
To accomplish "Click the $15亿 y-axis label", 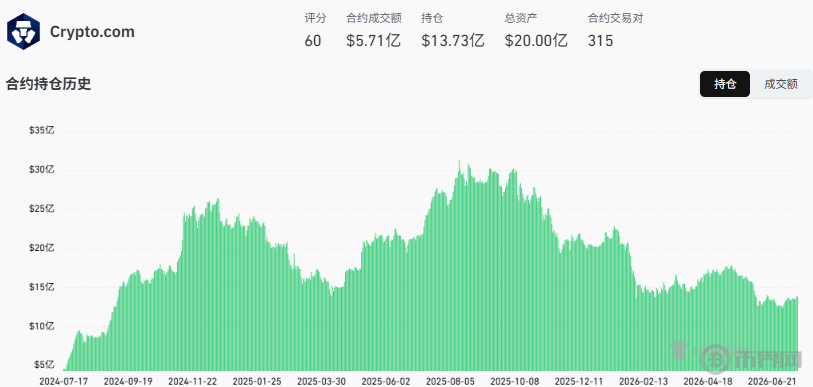I will pos(41,287).
